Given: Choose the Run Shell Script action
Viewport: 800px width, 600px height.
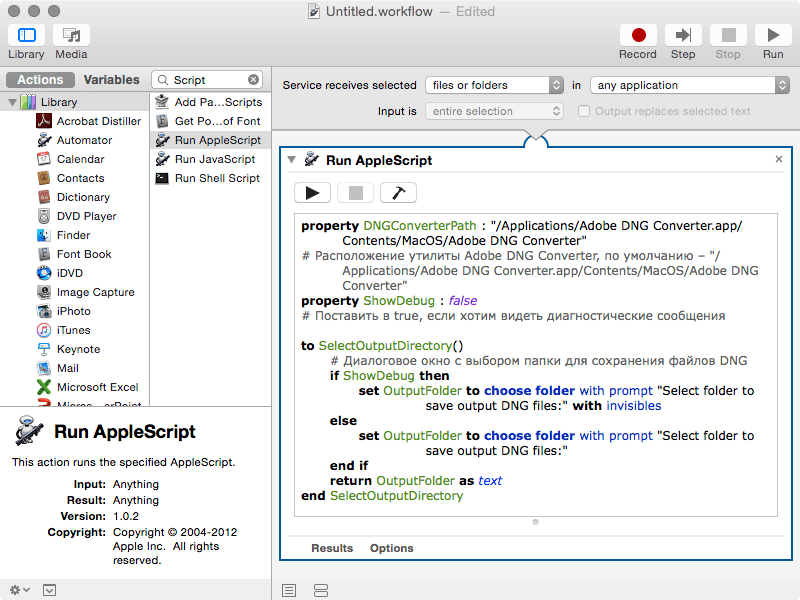Looking at the screenshot, I should [x=210, y=178].
